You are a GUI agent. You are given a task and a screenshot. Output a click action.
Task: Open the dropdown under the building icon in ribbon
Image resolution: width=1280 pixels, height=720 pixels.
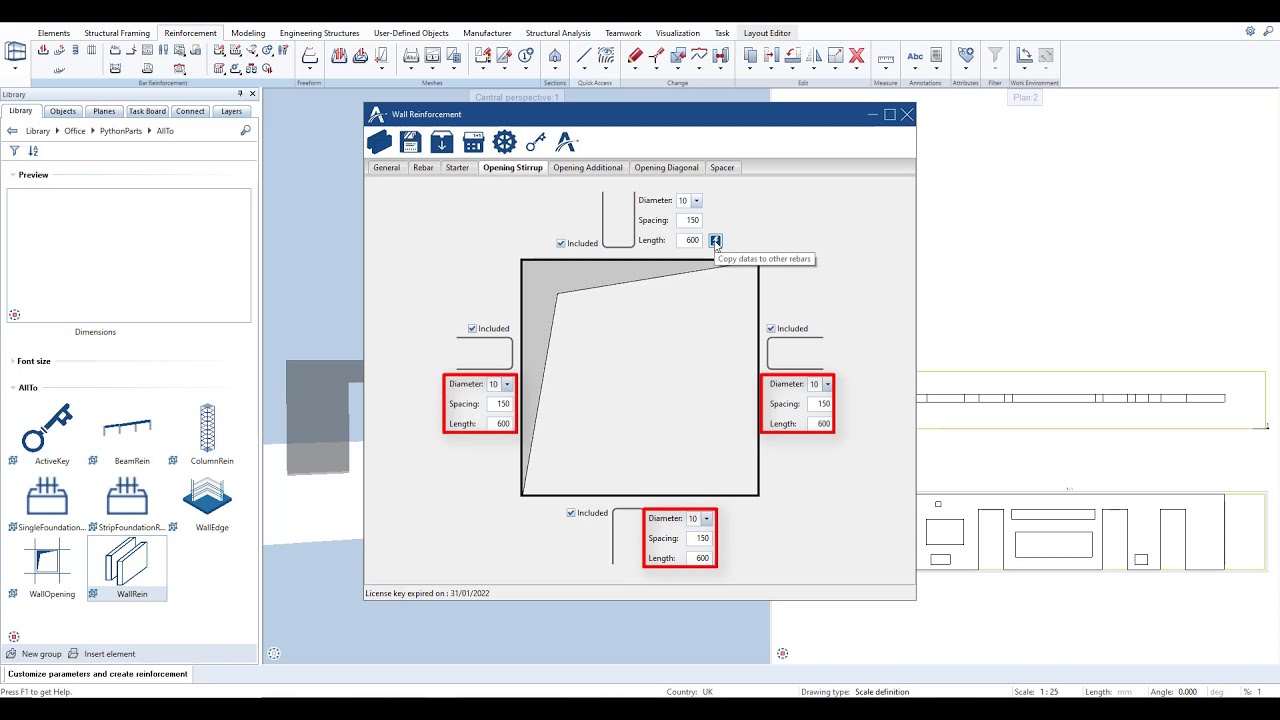[x=16, y=69]
